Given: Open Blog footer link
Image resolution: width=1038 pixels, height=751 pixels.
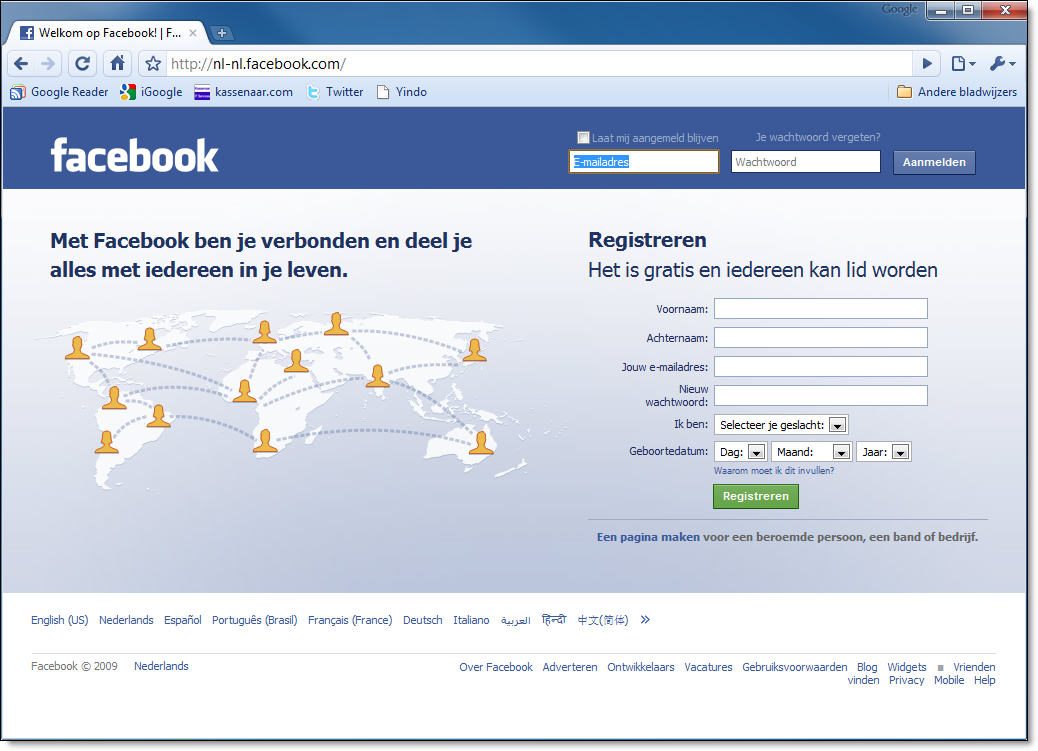Looking at the screenshot, I should (867, 667).
